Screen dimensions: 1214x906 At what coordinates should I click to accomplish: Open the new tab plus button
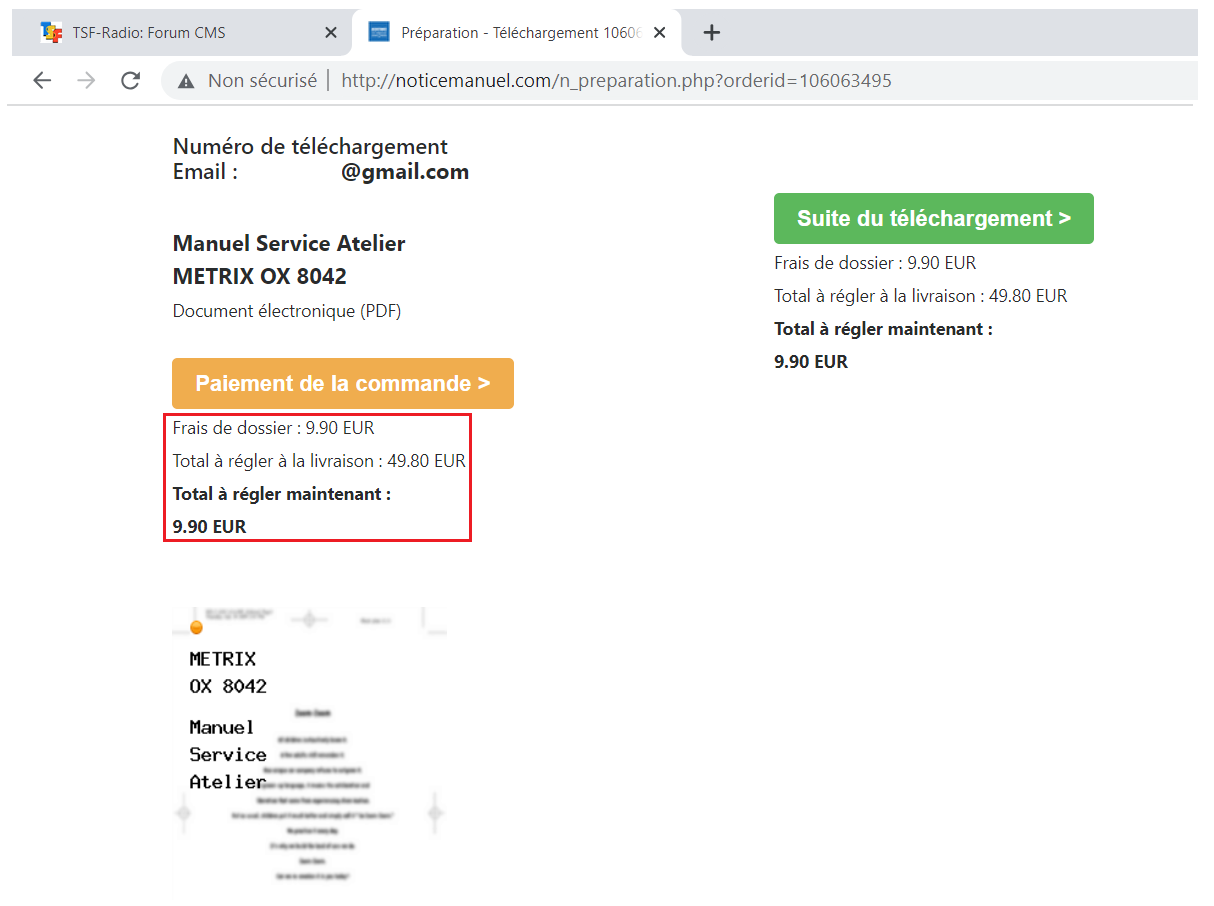(x=711, y=33)
